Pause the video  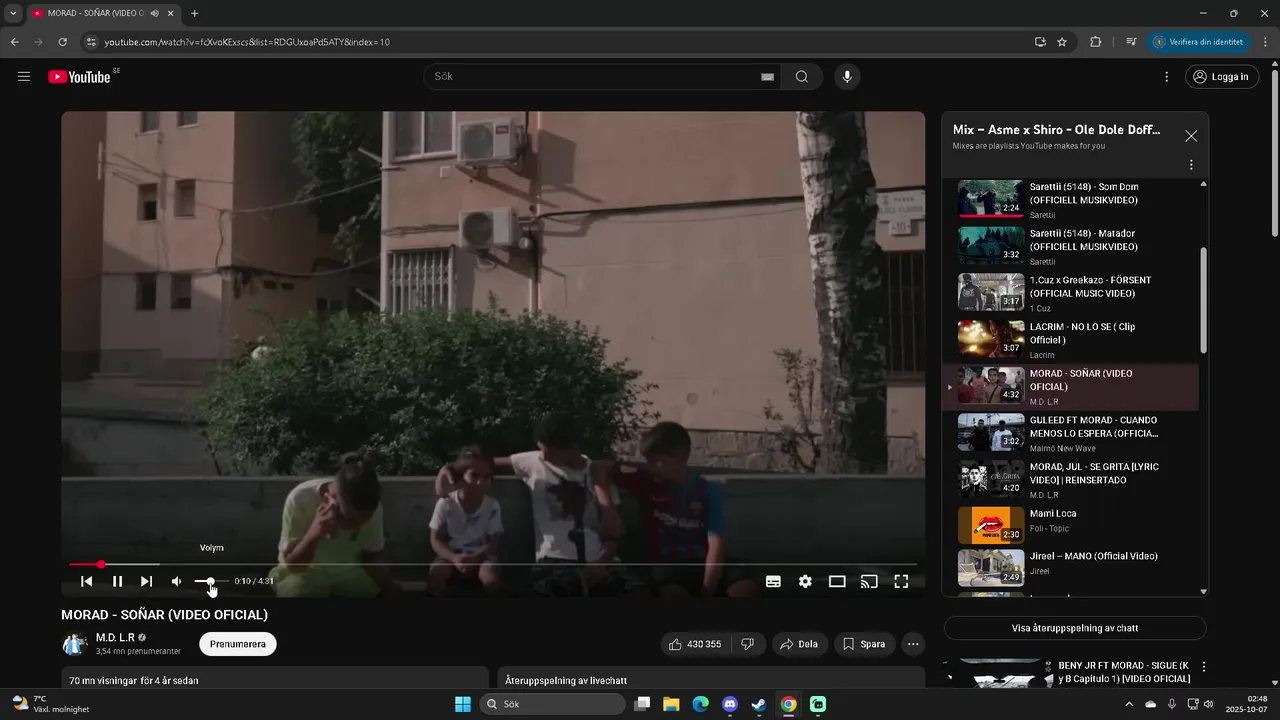point(117,581)
